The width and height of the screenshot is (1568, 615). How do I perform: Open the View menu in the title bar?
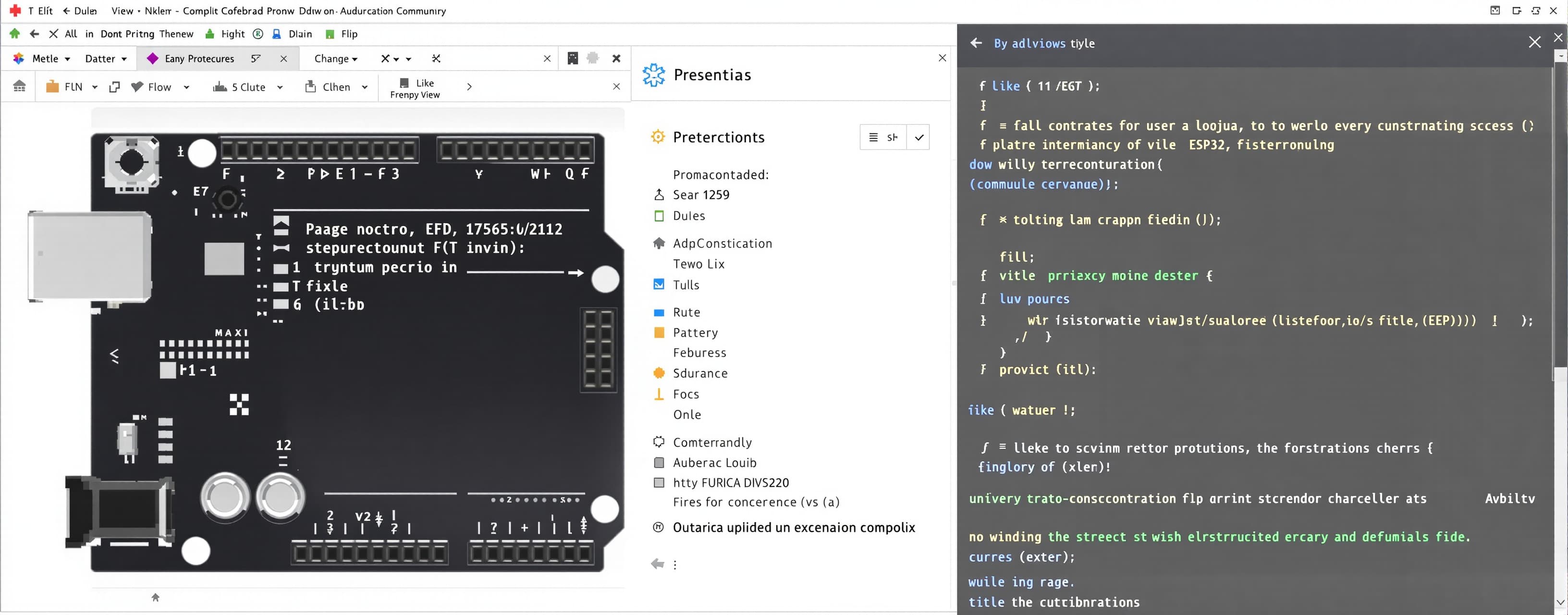coord(122,11)
